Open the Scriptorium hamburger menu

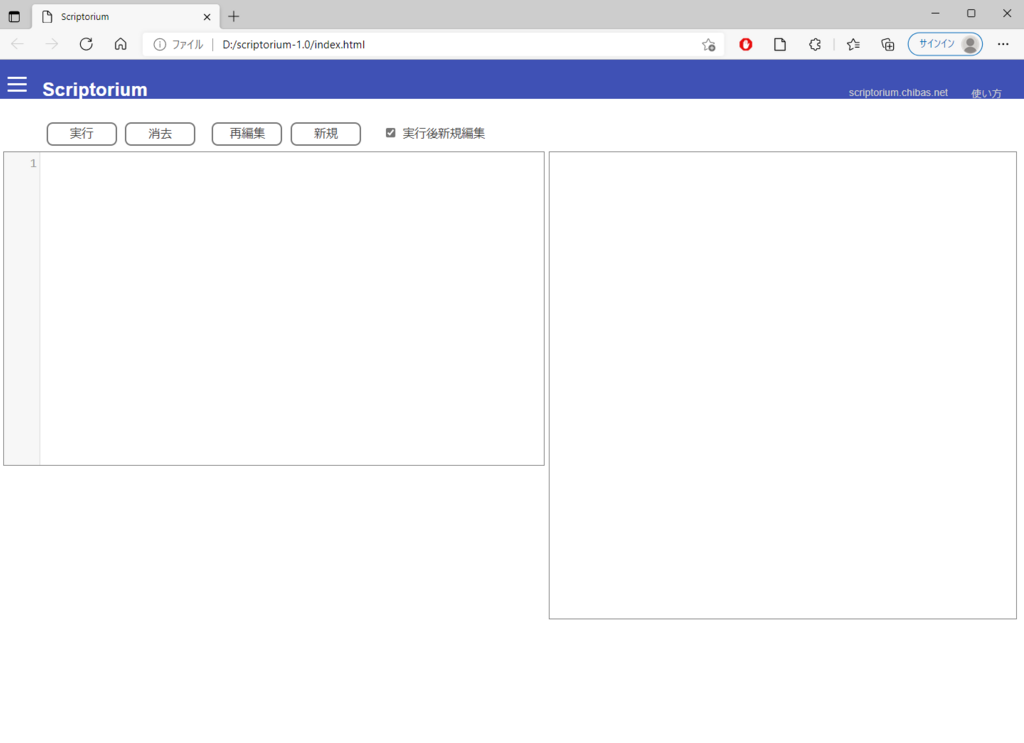(x=17, y=84)
